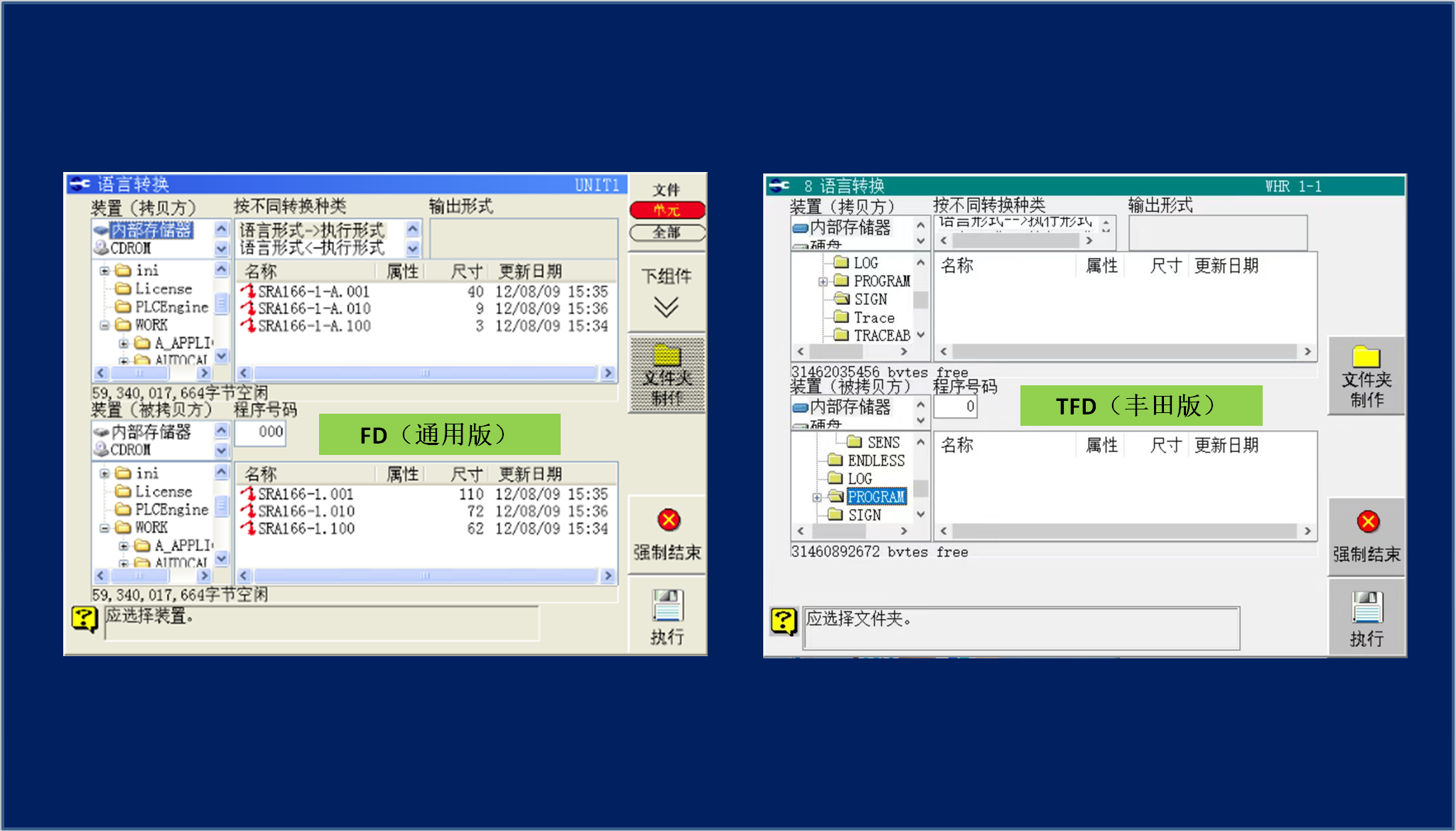Click yellow help icon beside 应选择文件夹 message

click(x=784, y=621)
